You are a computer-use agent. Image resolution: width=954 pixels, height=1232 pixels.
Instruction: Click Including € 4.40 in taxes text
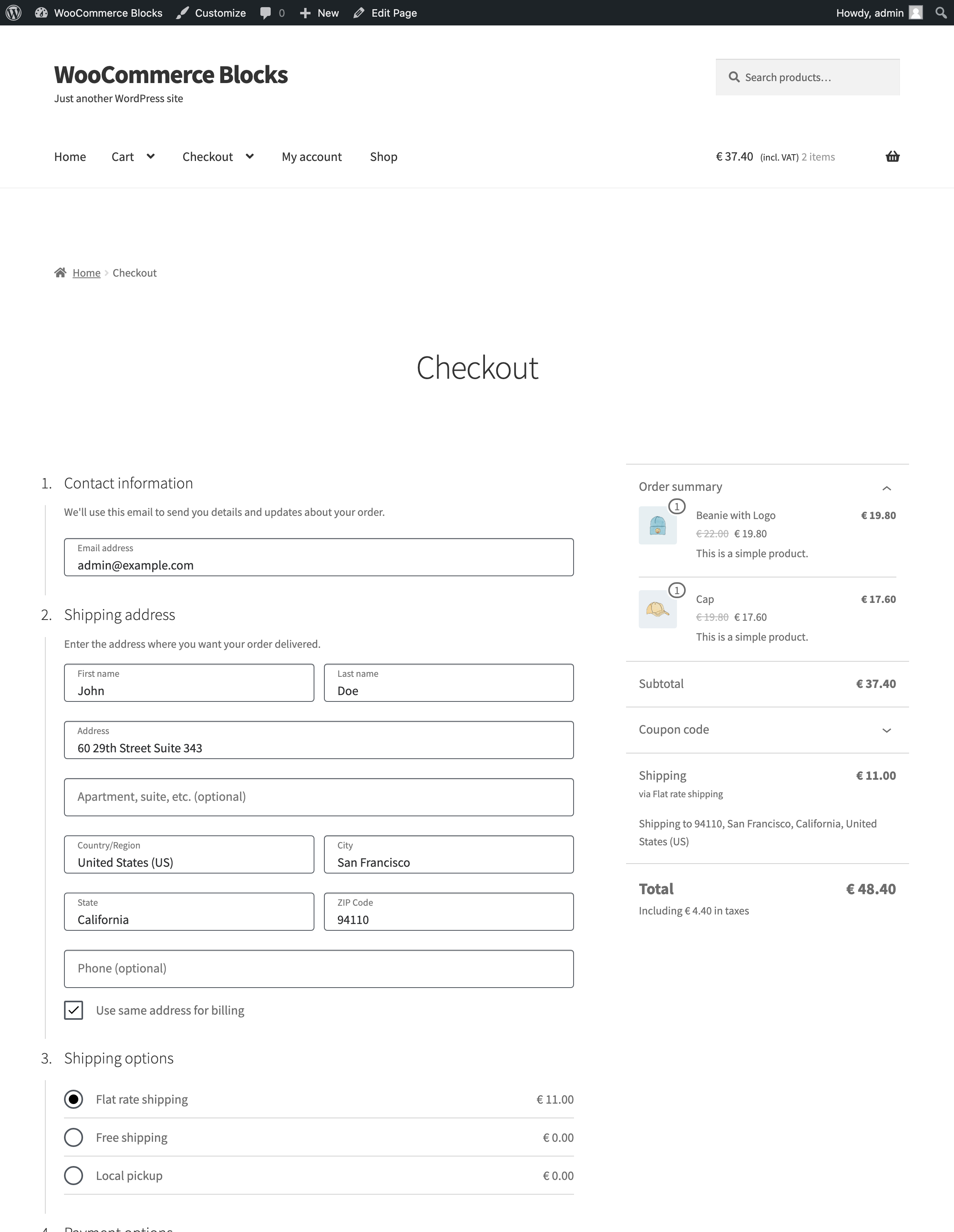coord(694,910)
